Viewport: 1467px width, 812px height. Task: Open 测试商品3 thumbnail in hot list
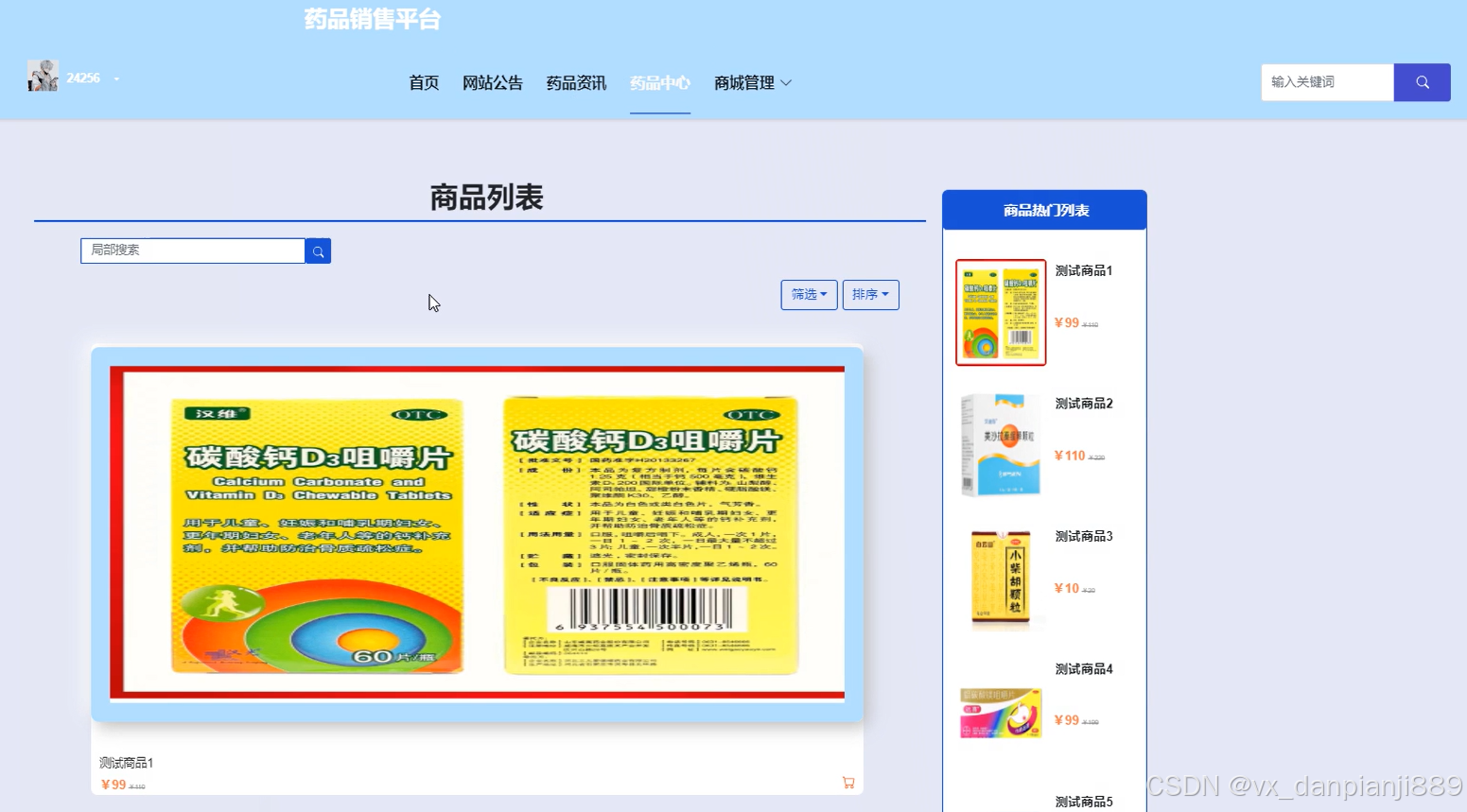(x=1001, y=578)
